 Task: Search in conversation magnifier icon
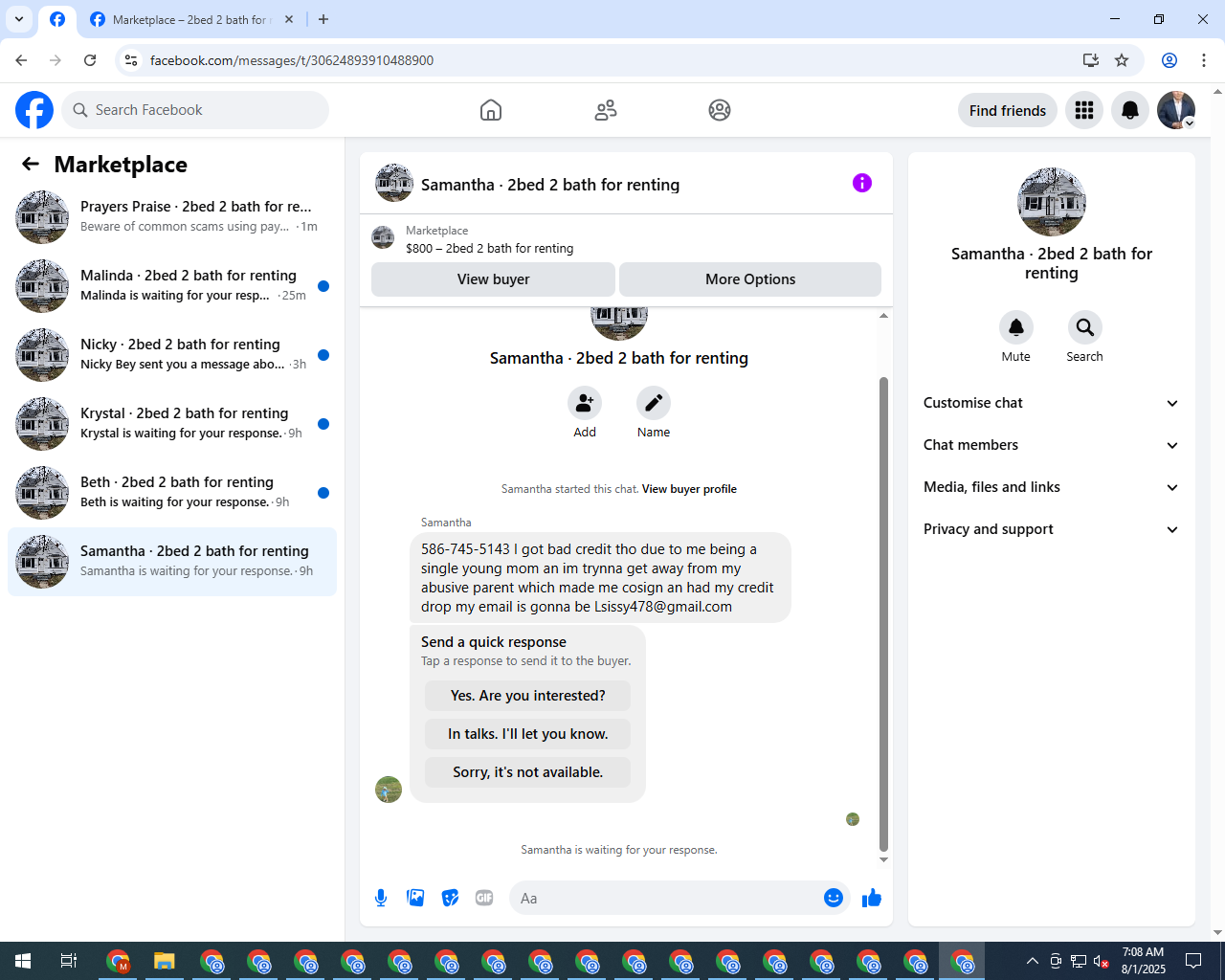click(x=1085, y=327)
